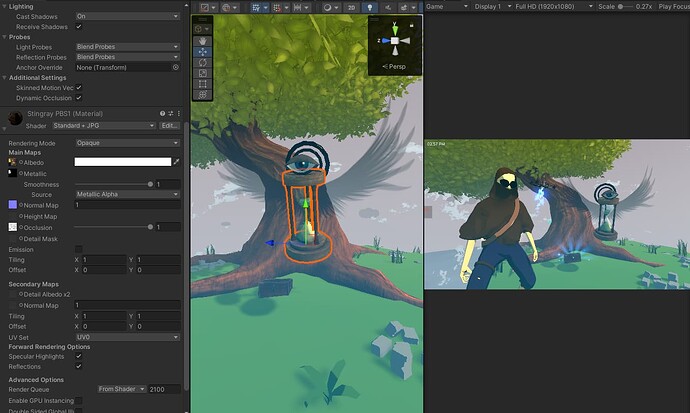Click the scene gizmo green Y axis cone
The width and height of the screenshot is (690, 413).
(x=395, y=29)
